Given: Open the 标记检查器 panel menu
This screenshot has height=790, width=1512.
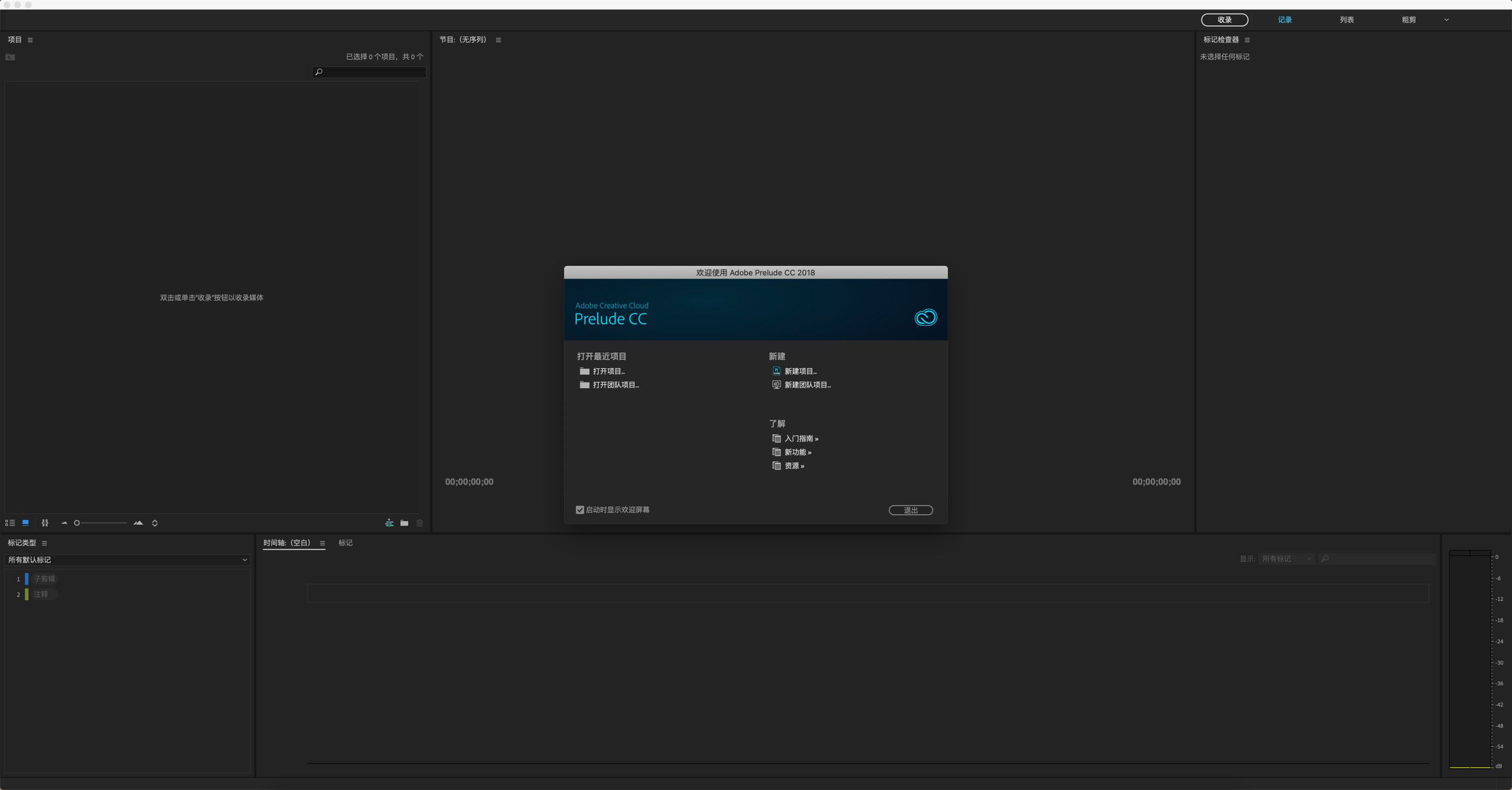Looking at the screenshot, I should point(1247,40).
